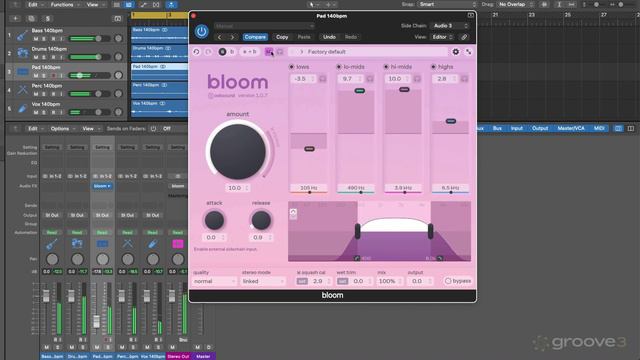Open the Drag No Overlap dropdown
The width and height of the screenshot is (640, 360).
coord(516,4)
